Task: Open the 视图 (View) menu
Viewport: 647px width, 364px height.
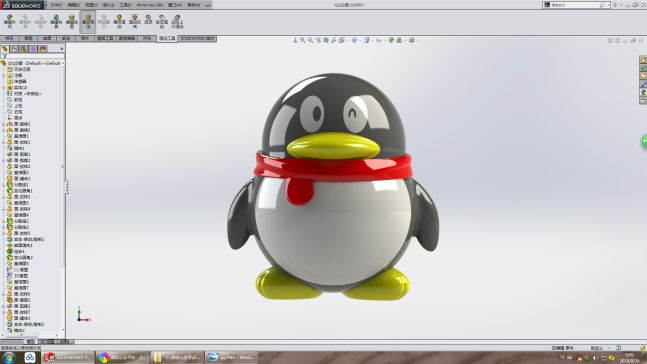Action: [91, 5]
